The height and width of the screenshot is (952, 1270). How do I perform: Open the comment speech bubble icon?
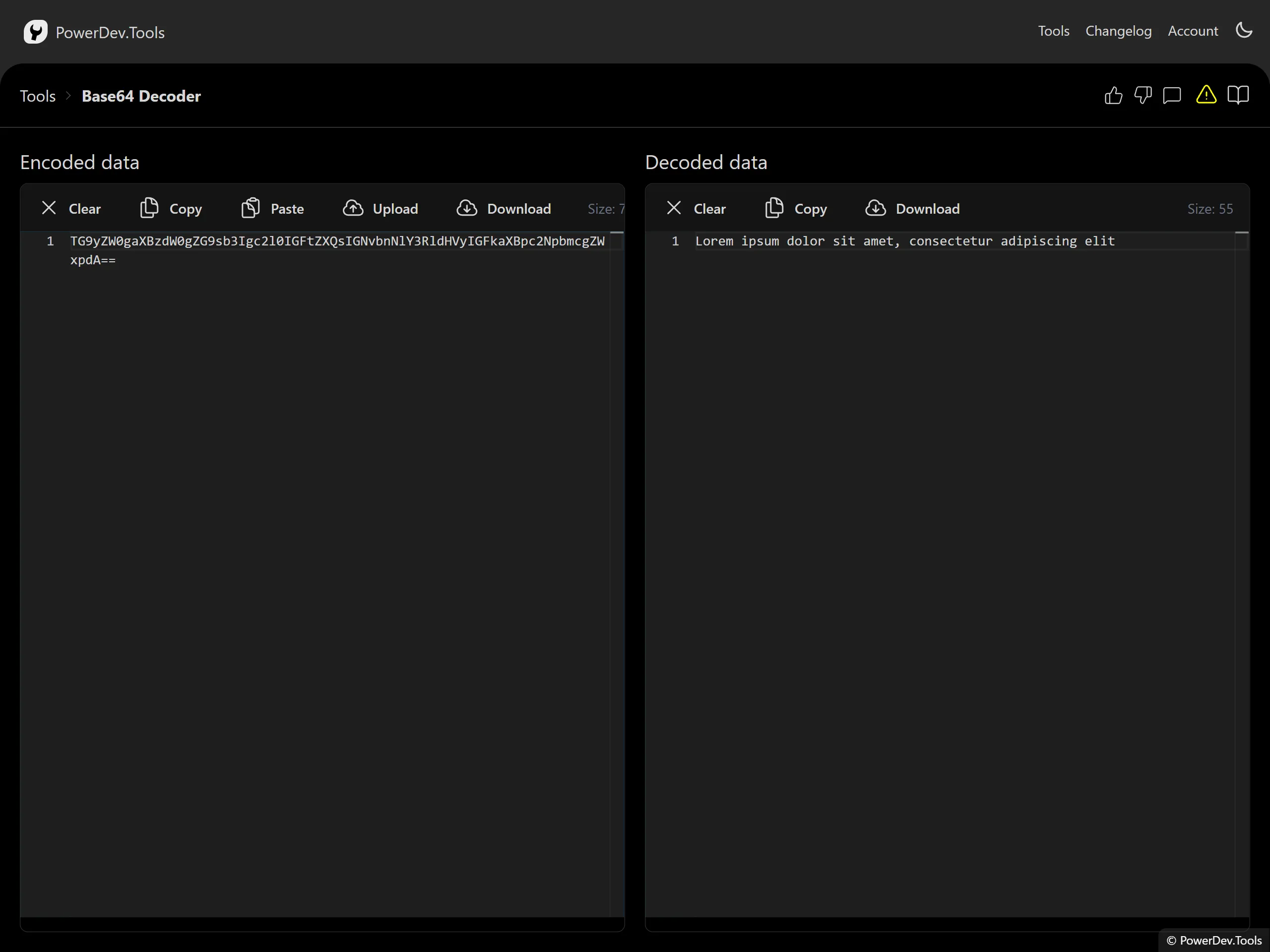(x=1172, y=95)
